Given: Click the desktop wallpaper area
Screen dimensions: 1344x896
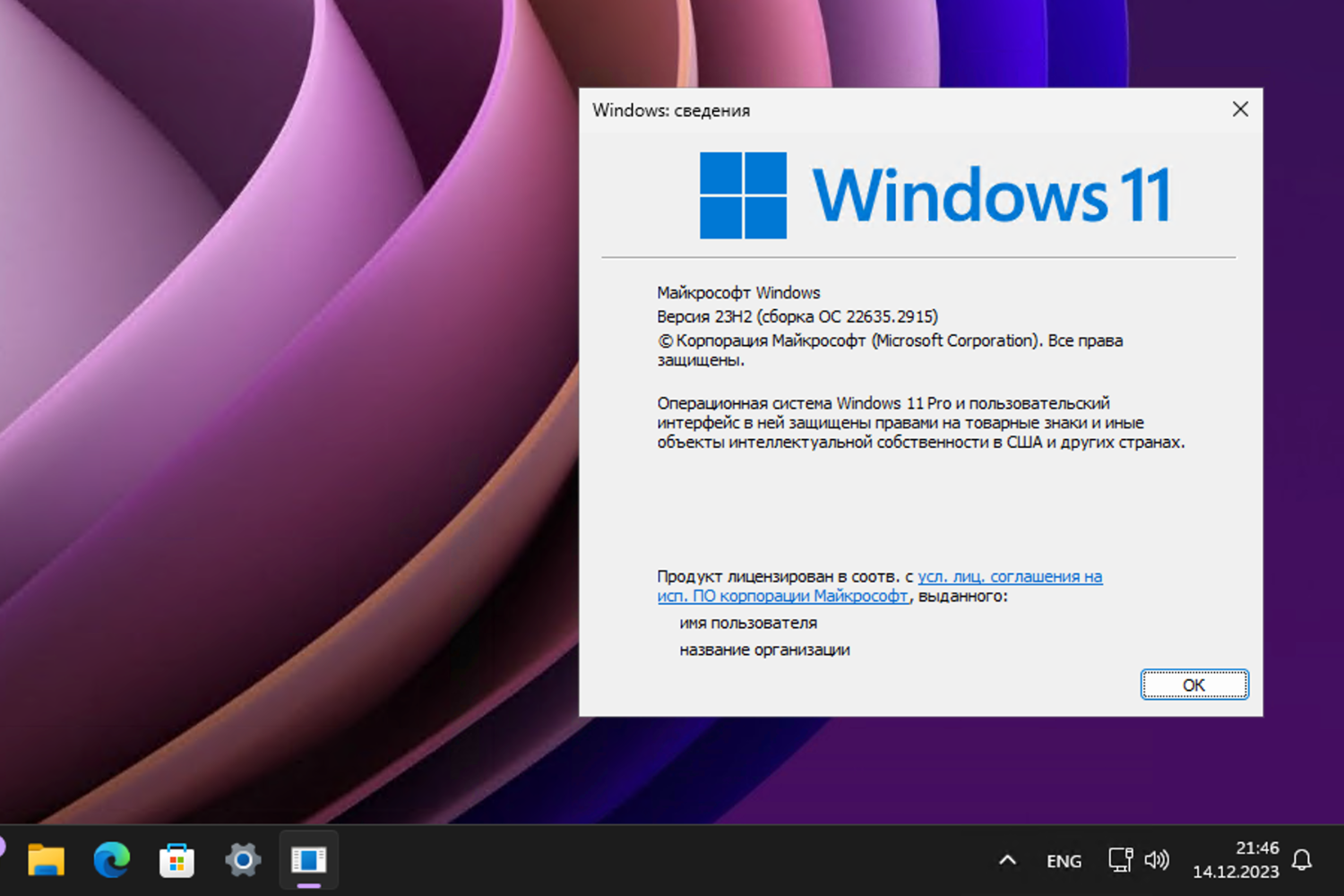Looking at the screenshot, I should [269, 448].
